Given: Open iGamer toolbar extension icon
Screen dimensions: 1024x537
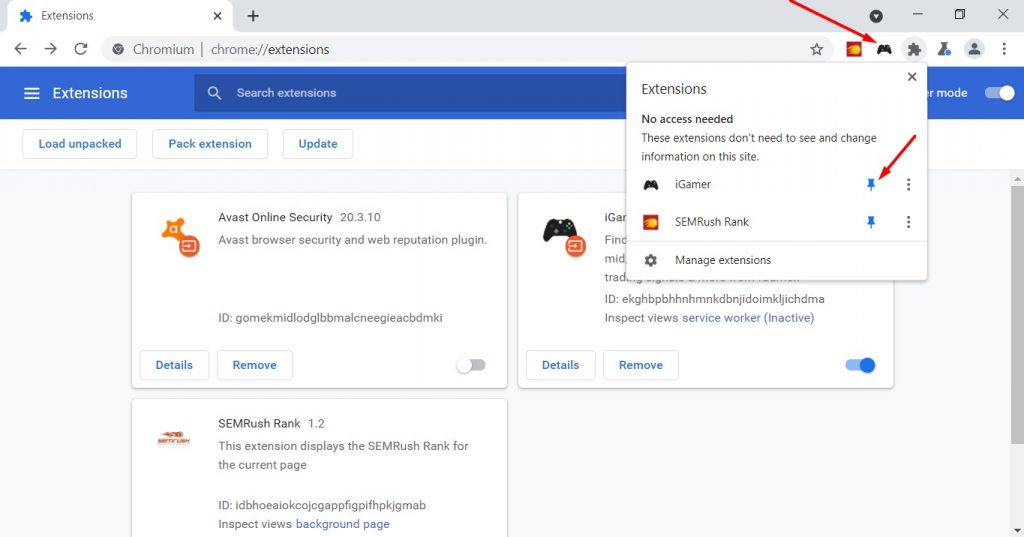Looking at the screenshot, I should tap(884, 49).
